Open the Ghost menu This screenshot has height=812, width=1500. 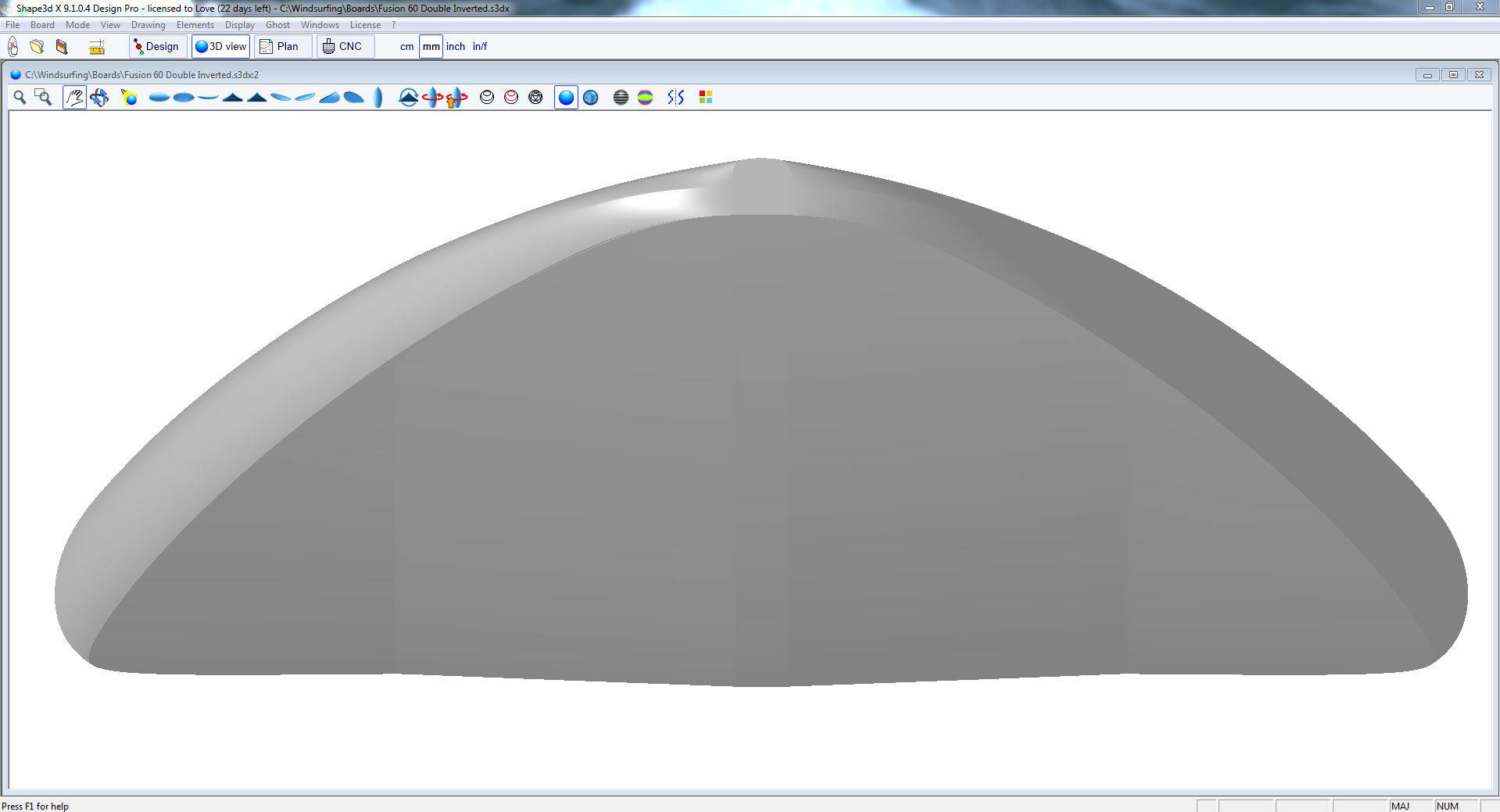[277, 25]
